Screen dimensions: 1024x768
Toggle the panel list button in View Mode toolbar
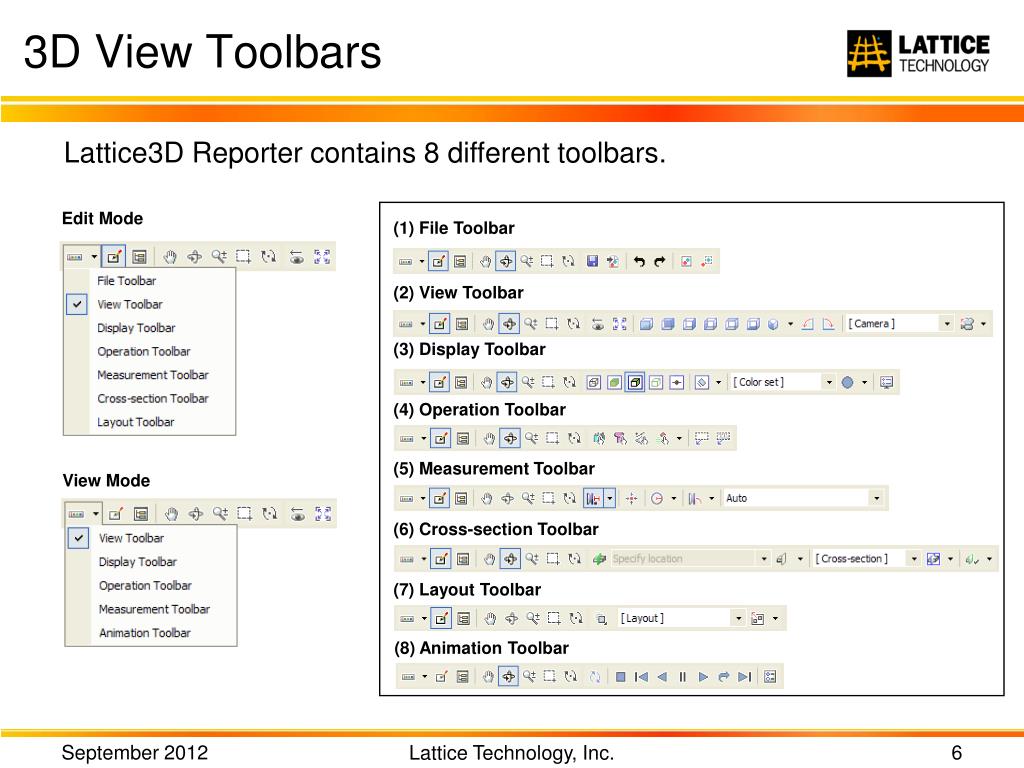coord(140,514)
